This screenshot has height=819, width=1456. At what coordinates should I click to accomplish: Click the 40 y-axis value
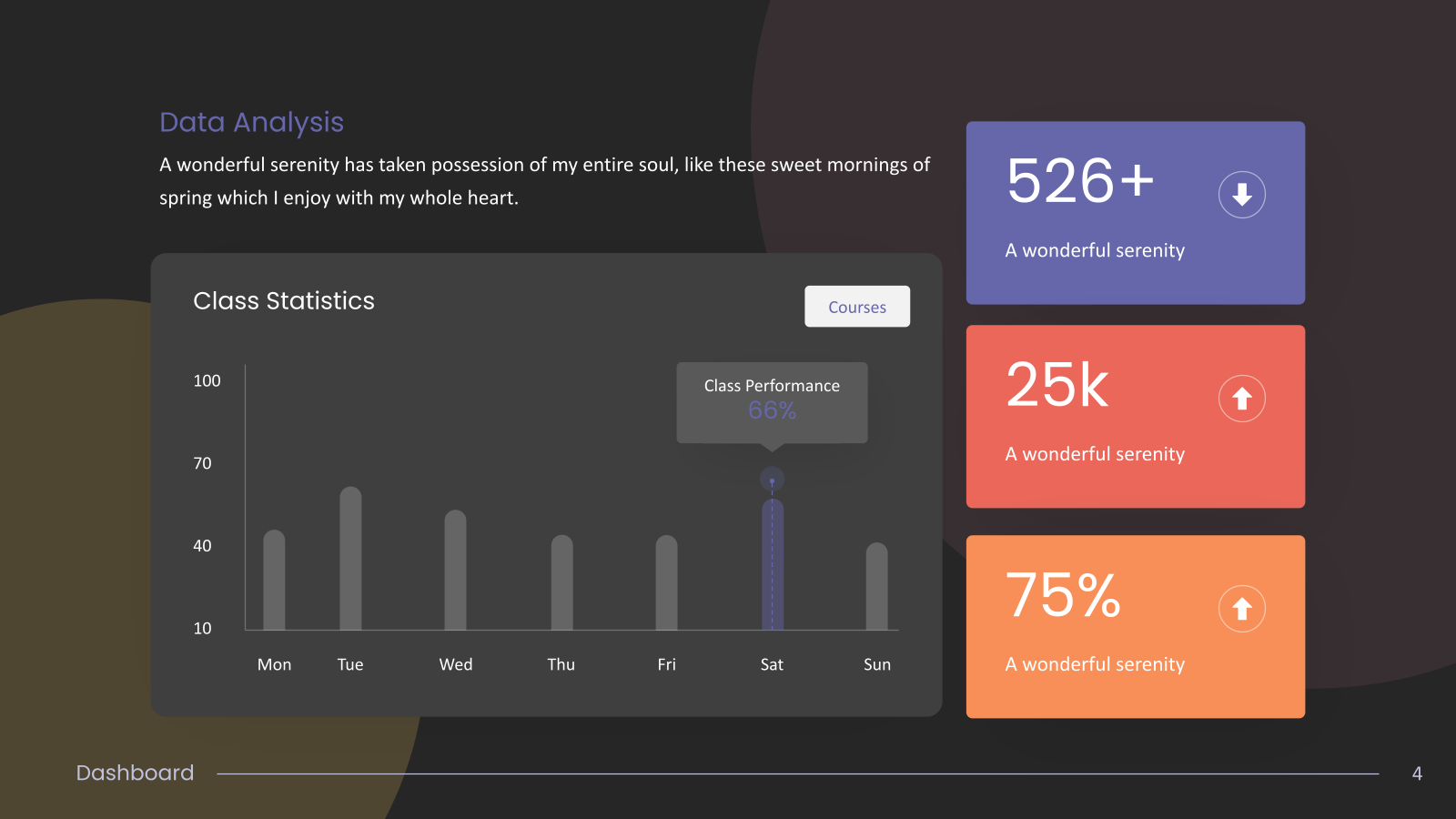pos(202,546)
